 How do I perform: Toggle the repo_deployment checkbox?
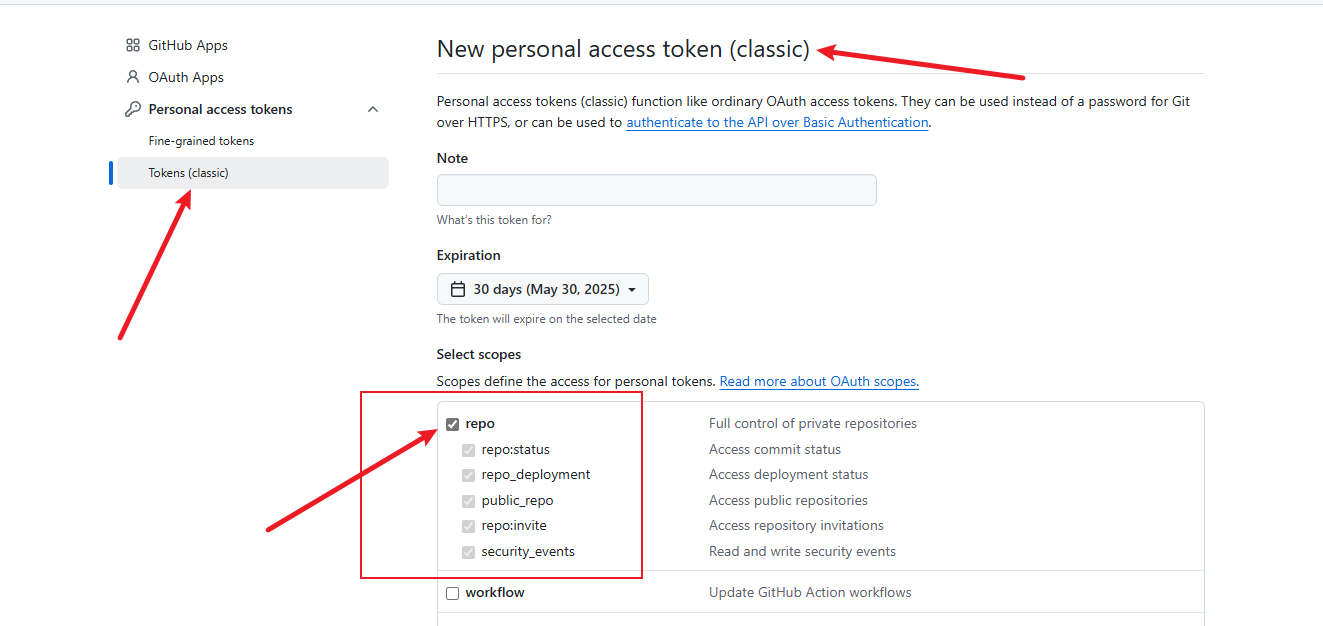(468, 475)
